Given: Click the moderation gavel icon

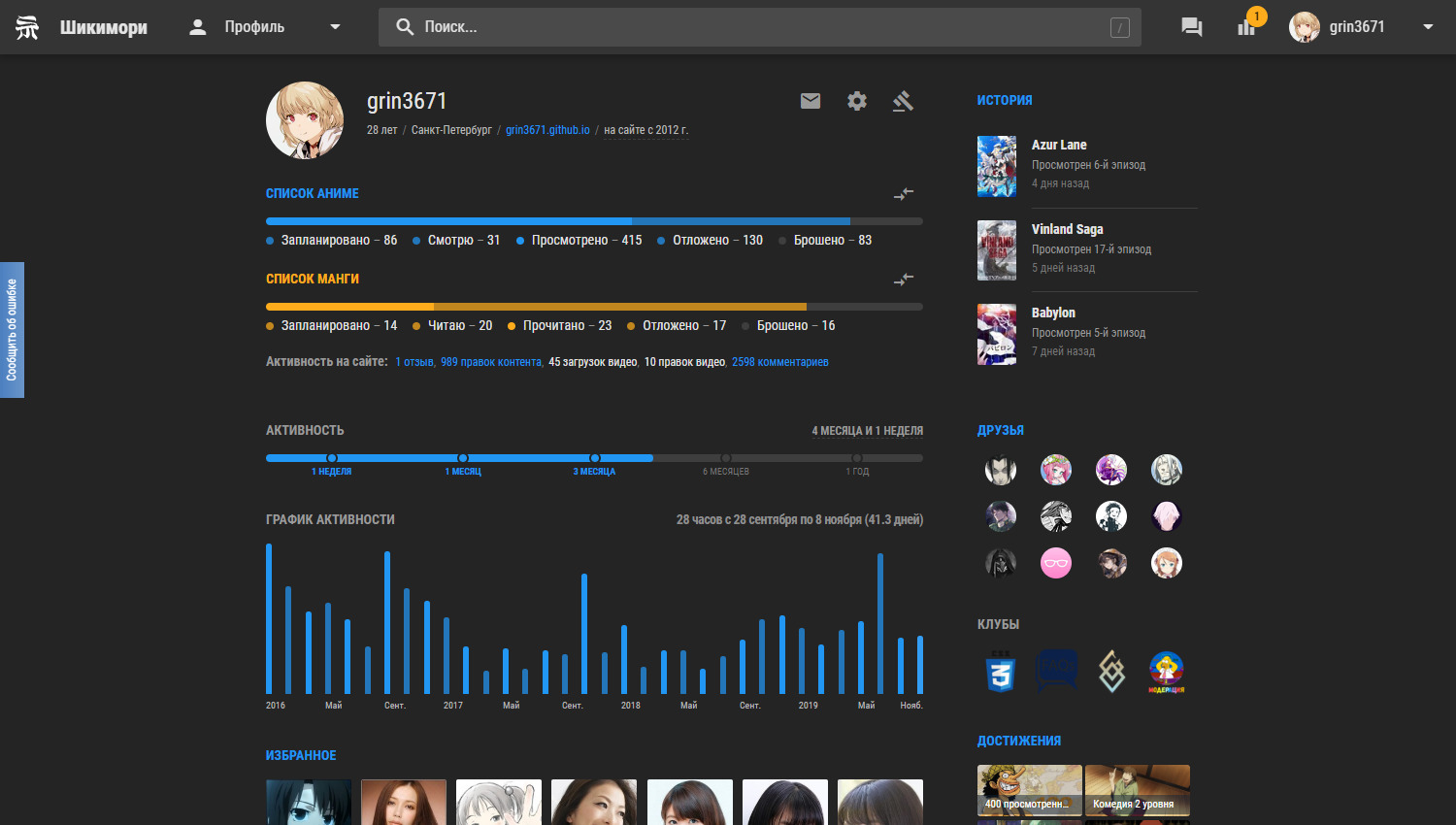Looking at the screenshot, I should pos(903,101).
